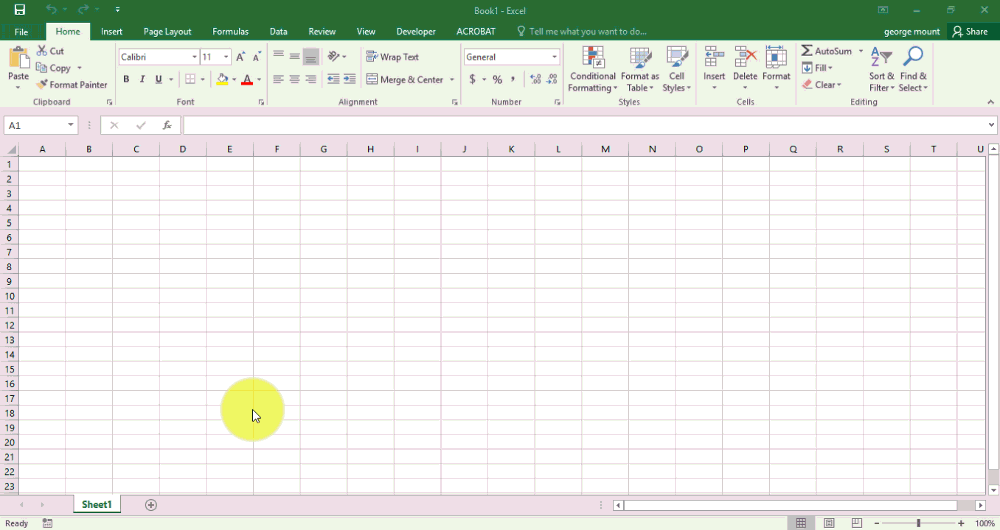
Task: Open the Page Layout ribbon tab
Action: click(167, 32)
